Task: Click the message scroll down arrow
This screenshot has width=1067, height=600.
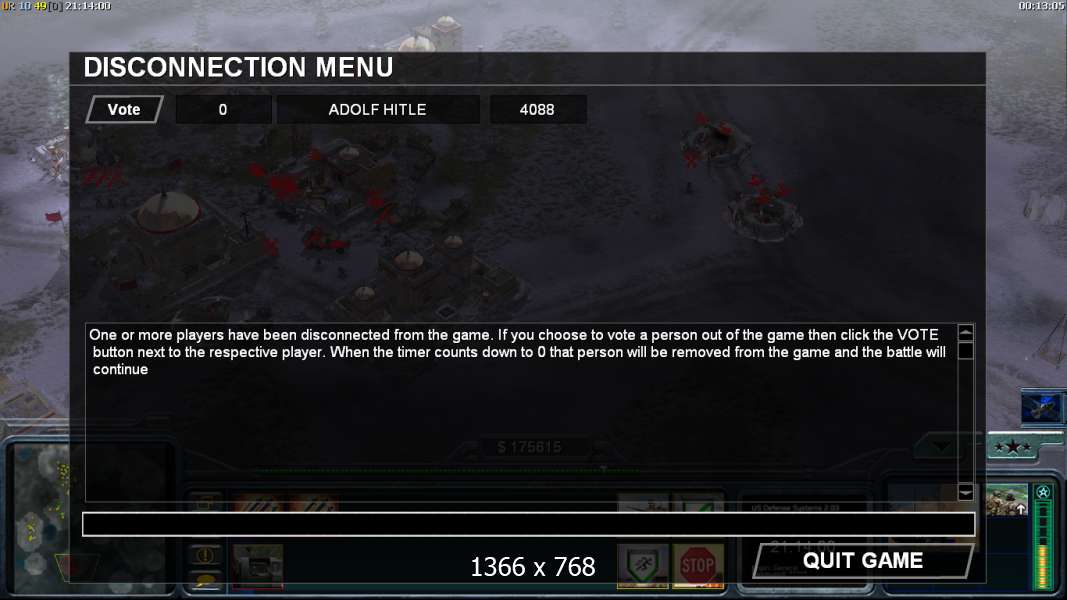Action: point(965,492)
